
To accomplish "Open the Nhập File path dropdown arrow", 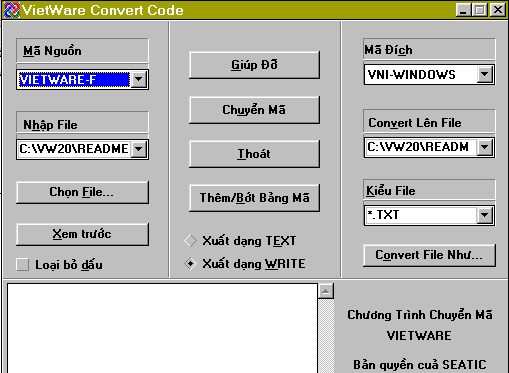I will tap(139, 149).
